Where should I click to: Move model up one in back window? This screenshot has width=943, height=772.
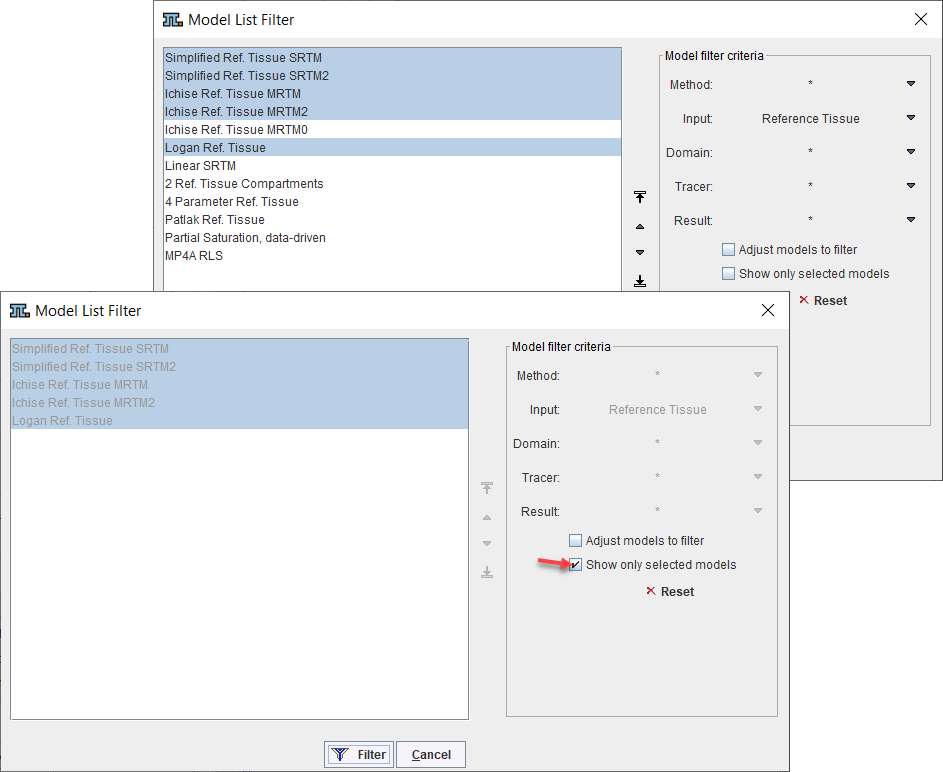[x=640, y=227]
